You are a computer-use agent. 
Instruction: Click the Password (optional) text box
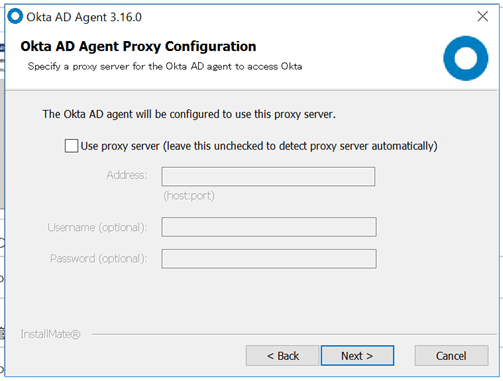click(x=269, y=259)
